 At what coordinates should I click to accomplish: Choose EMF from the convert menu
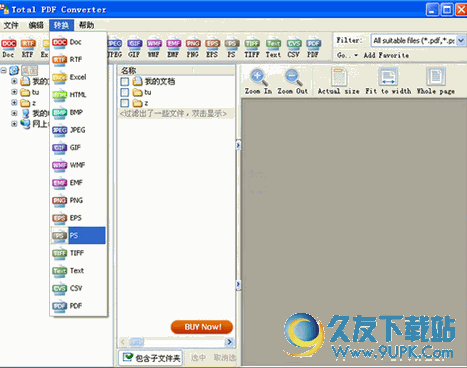[78, 183]
